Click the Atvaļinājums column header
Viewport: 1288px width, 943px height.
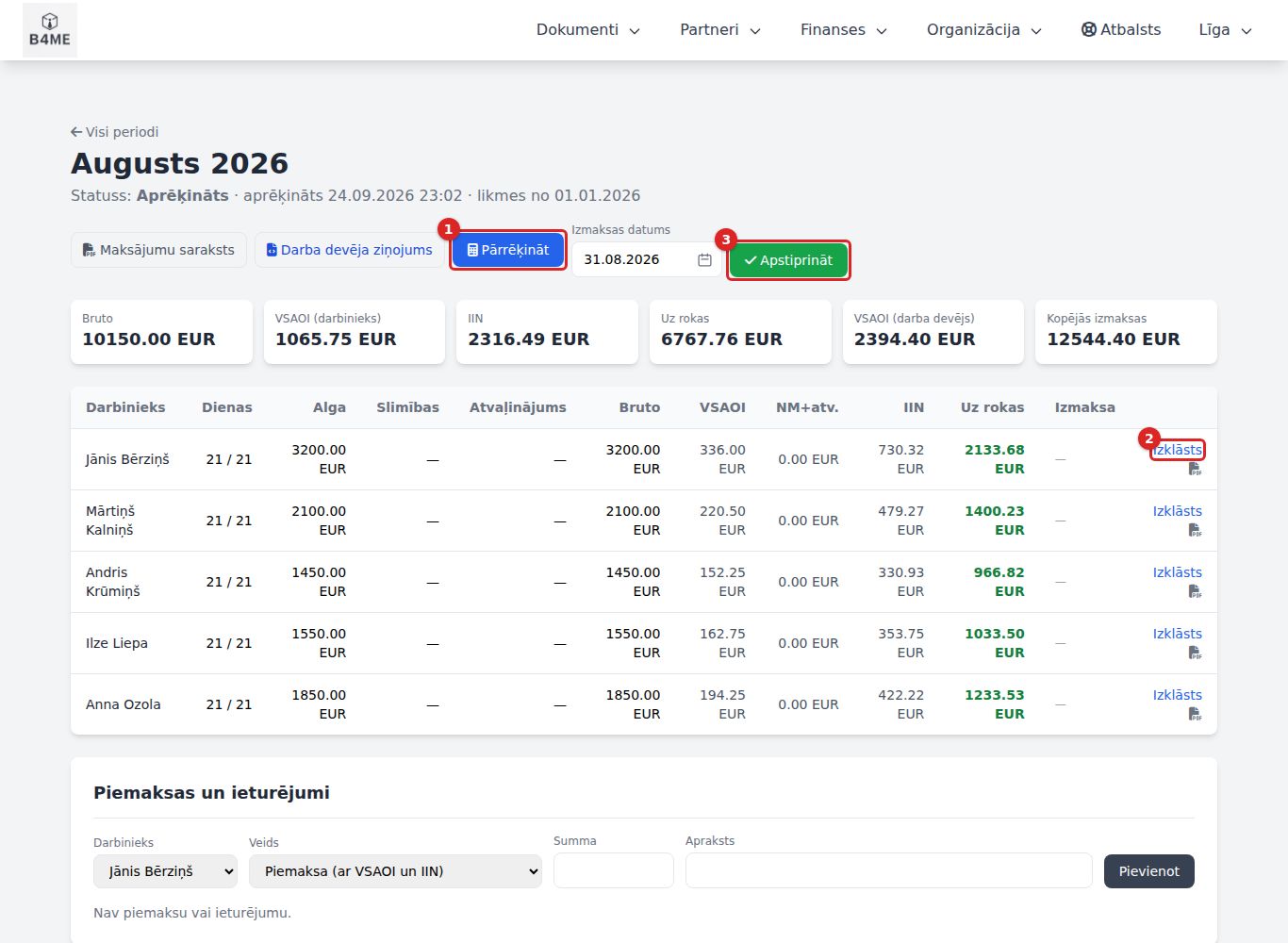(x=518, y=407)
